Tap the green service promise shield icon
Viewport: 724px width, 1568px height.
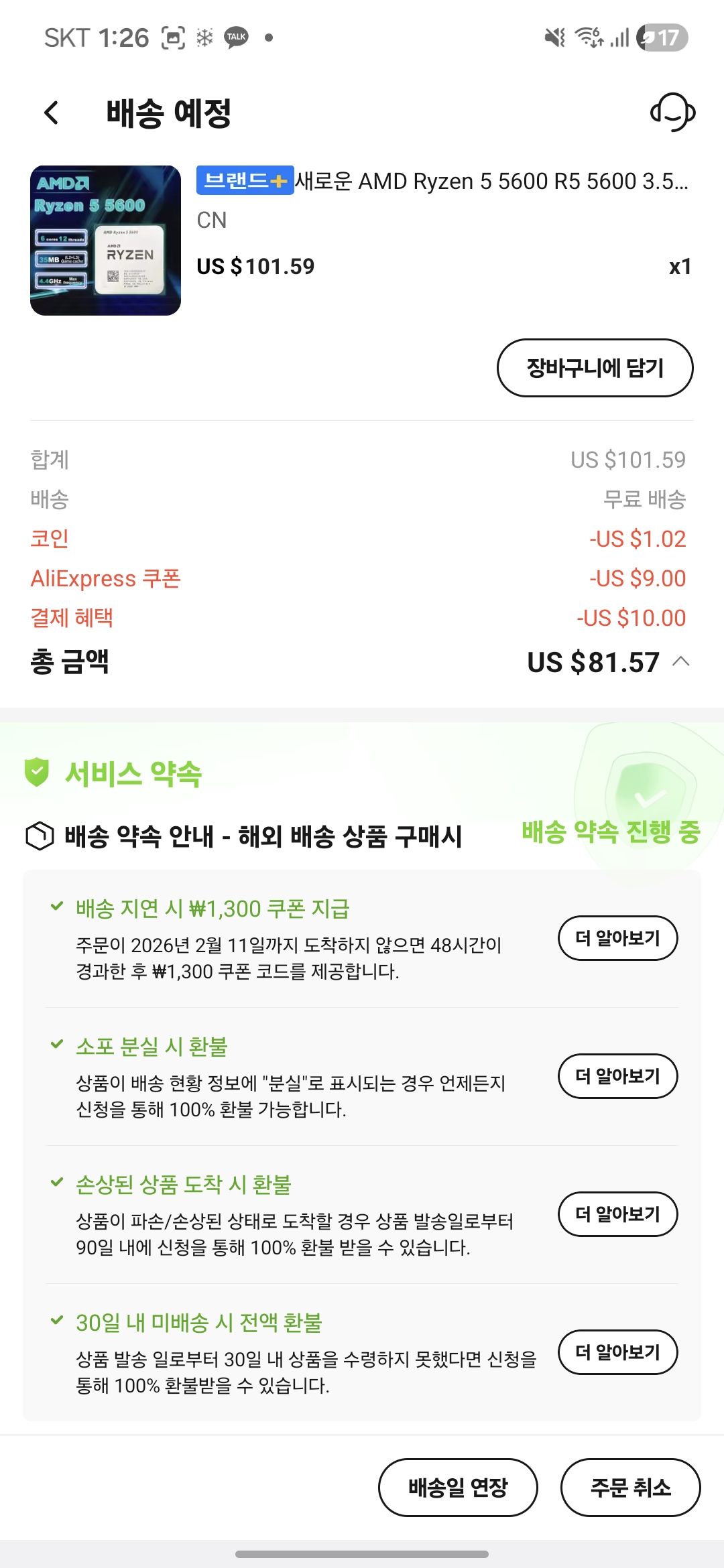(x=37, y=772)
